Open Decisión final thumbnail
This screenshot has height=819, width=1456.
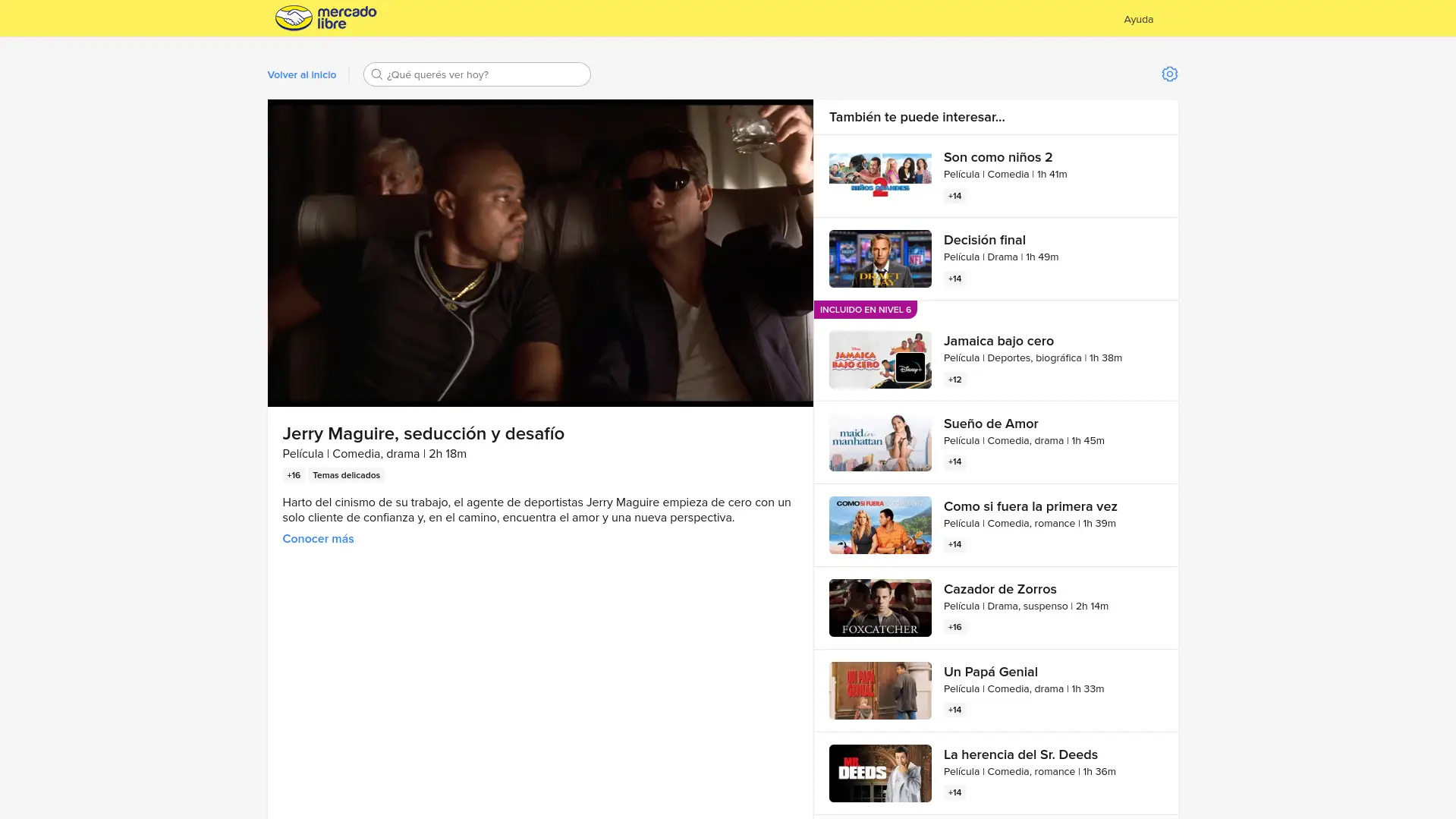click(x=880, y=259)
